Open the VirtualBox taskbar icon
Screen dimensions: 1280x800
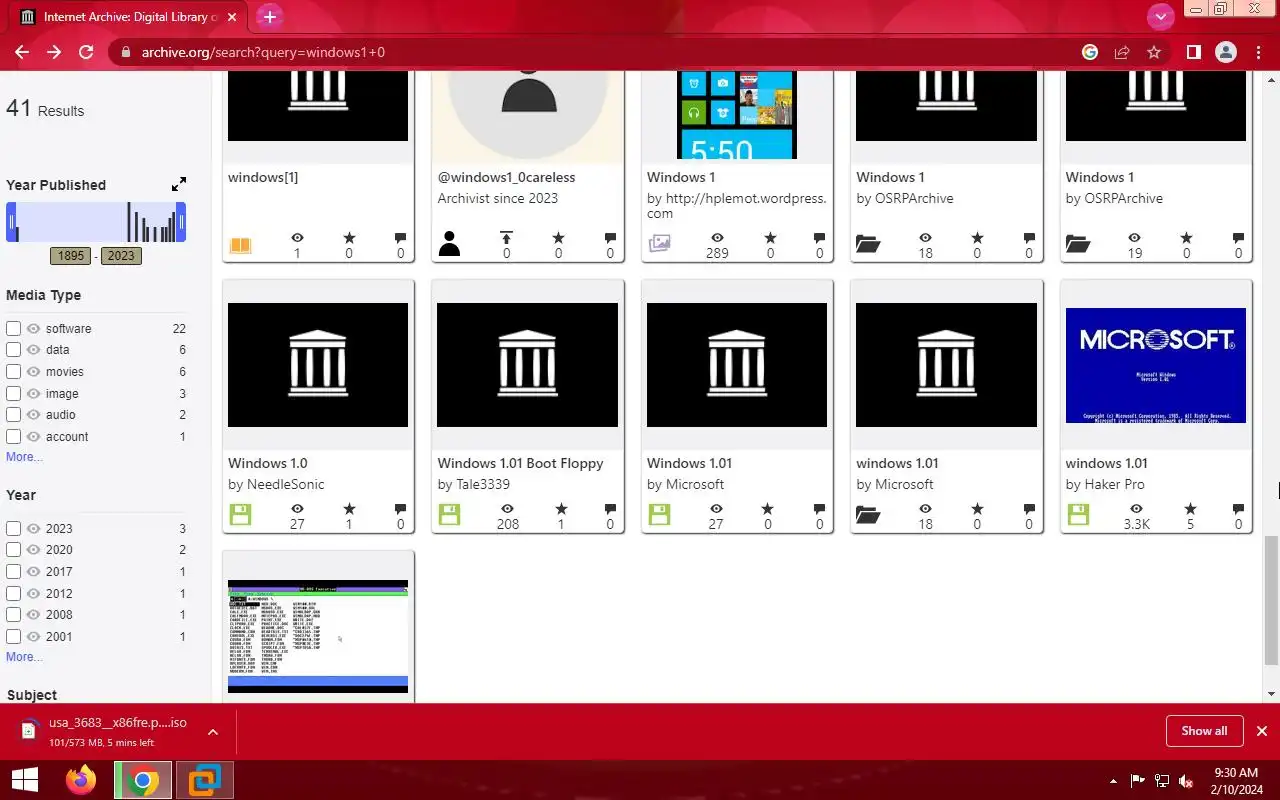pyautogui.click(x=205, y=780)
